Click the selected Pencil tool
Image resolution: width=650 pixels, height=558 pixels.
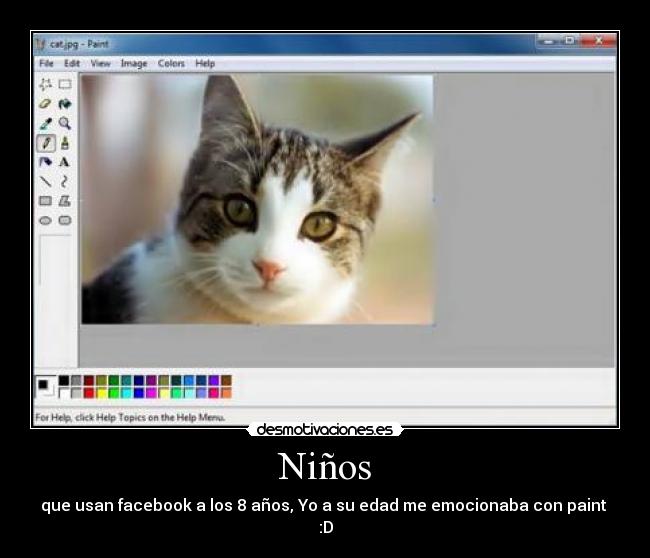pos(46,143)
